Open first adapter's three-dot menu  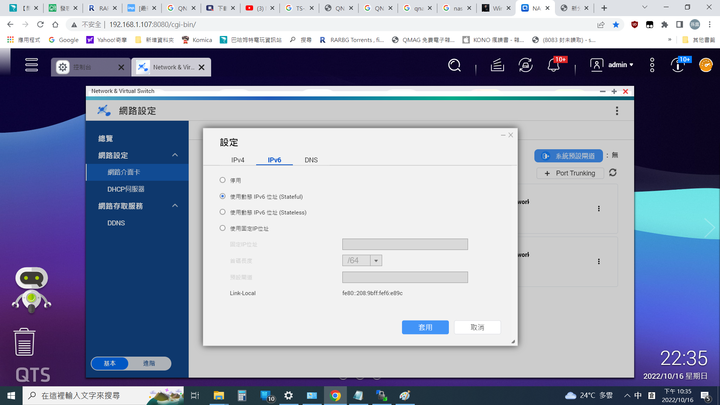(x=598, y=208)
